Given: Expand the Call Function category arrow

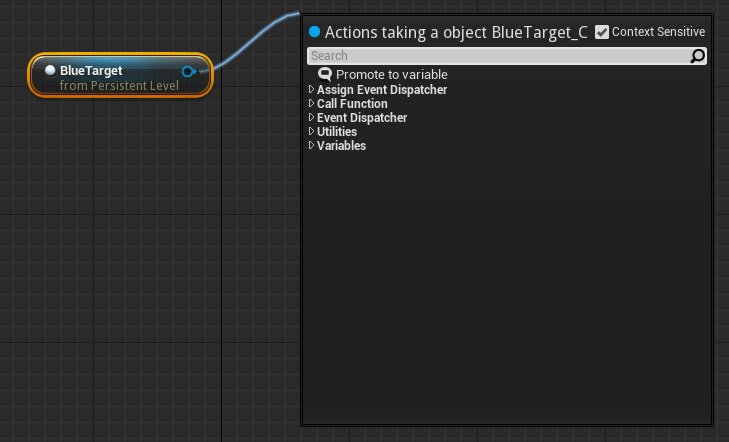Looking at the screenshot, I should coord(311,103).
